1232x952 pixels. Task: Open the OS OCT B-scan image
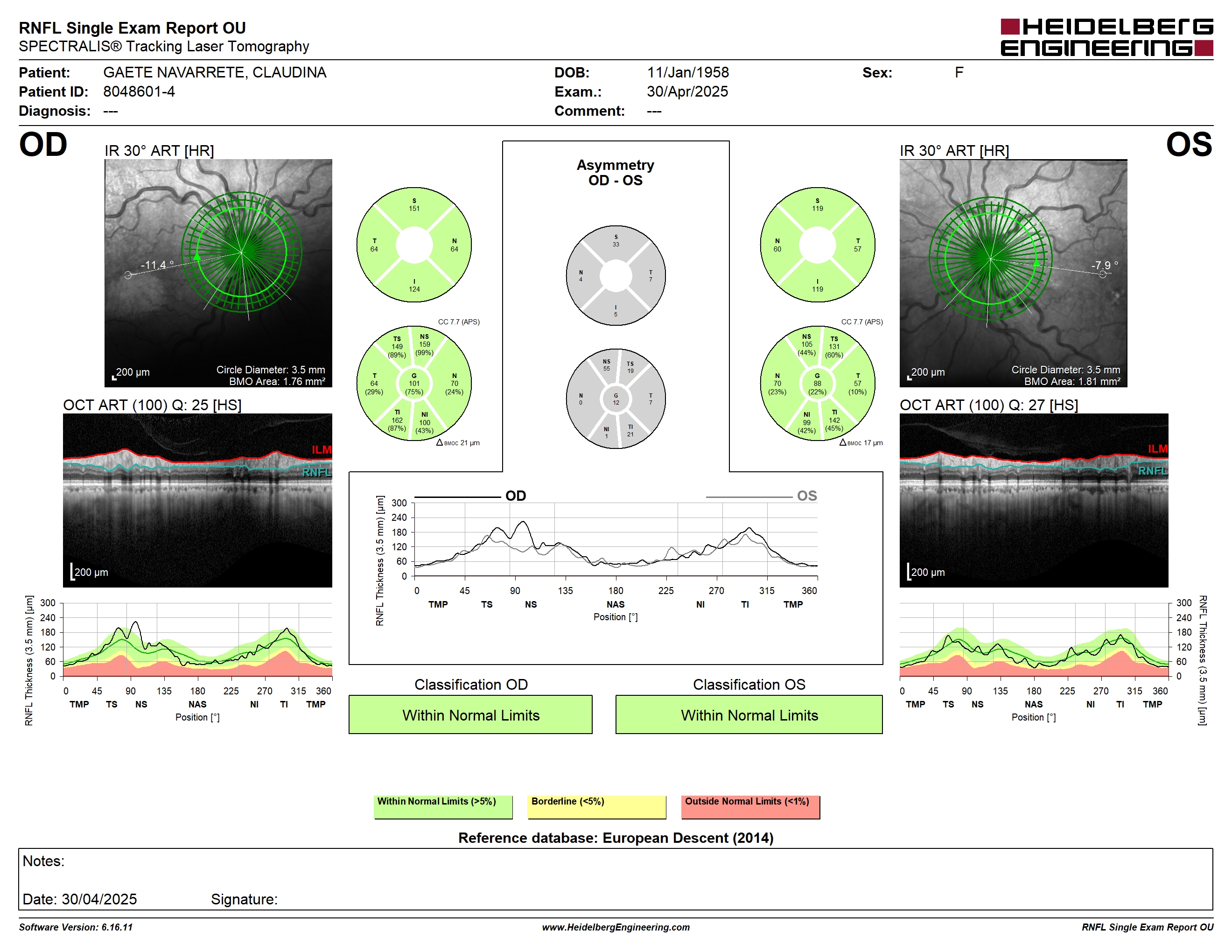[1034, 500]
